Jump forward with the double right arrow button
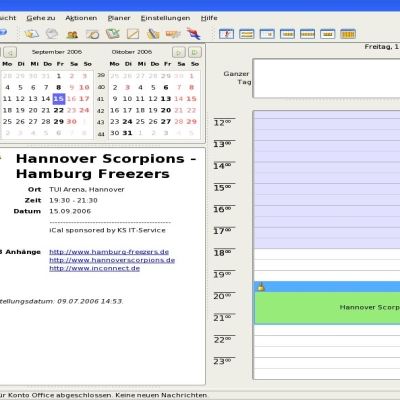 [195, 52]
